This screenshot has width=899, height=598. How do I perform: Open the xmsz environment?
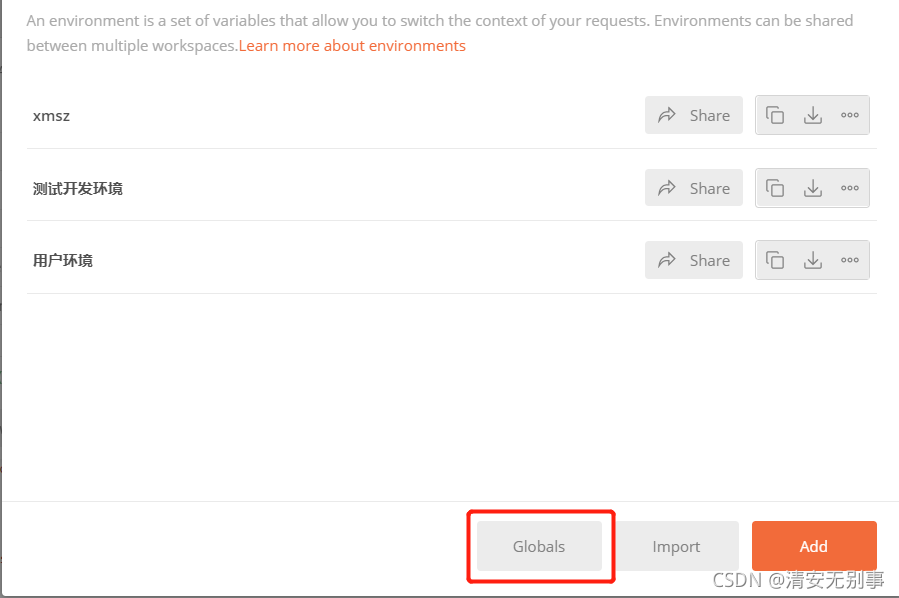52,116
